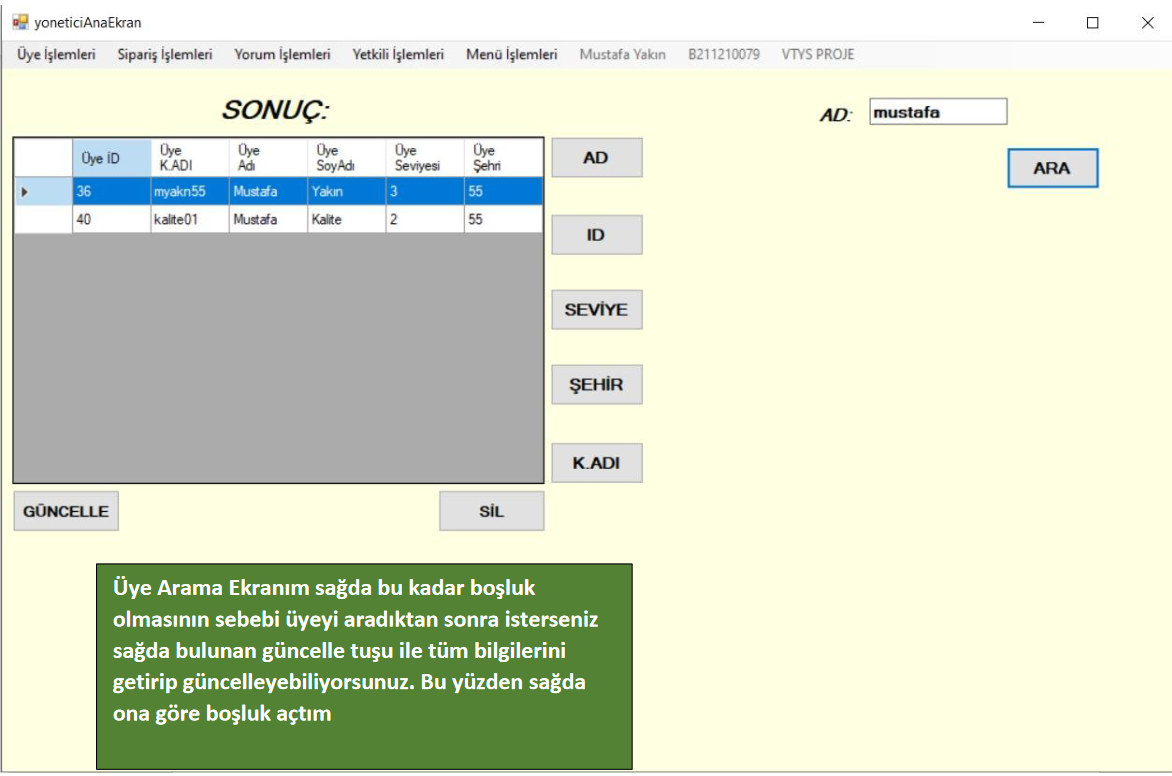Select the K.ADI filter button
The image size is (1172, 776).
596,463
